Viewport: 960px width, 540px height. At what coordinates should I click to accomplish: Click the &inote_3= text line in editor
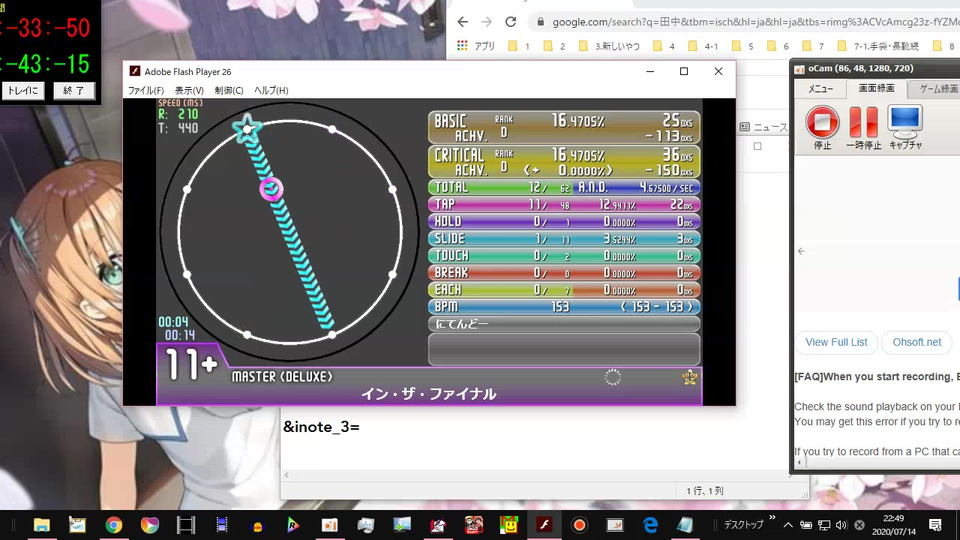[x=321, y=427]
